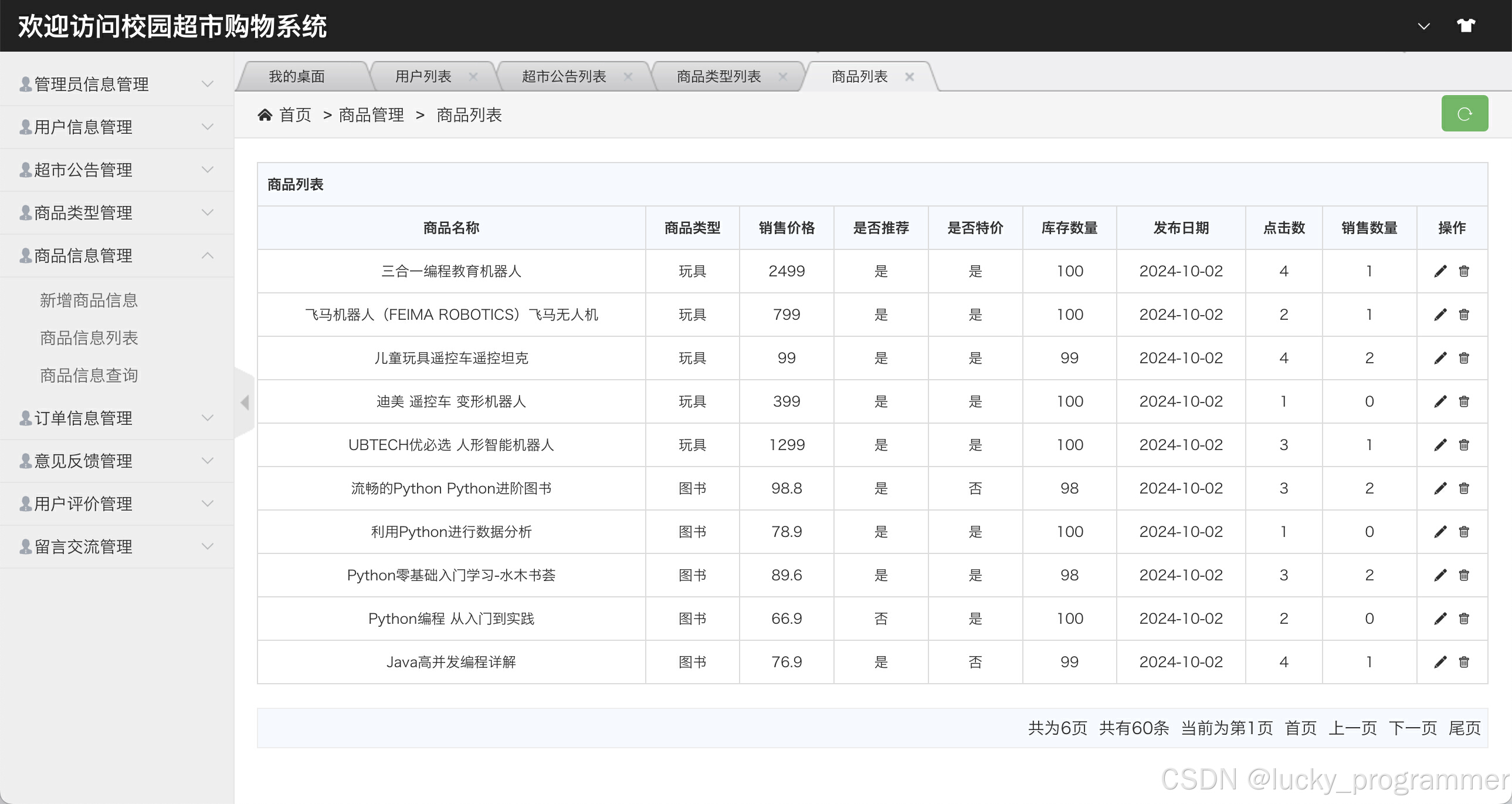Delete the 迪美 遥控车 变形机器人 row
Screen dimensions: 1512x804
pyautogui.click(x=1464, y=401)
